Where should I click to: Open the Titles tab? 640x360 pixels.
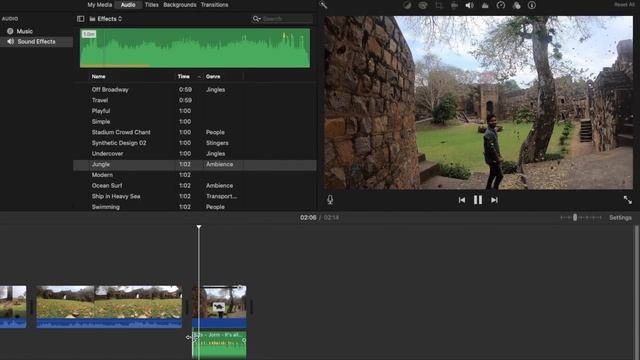click(151, 5)
